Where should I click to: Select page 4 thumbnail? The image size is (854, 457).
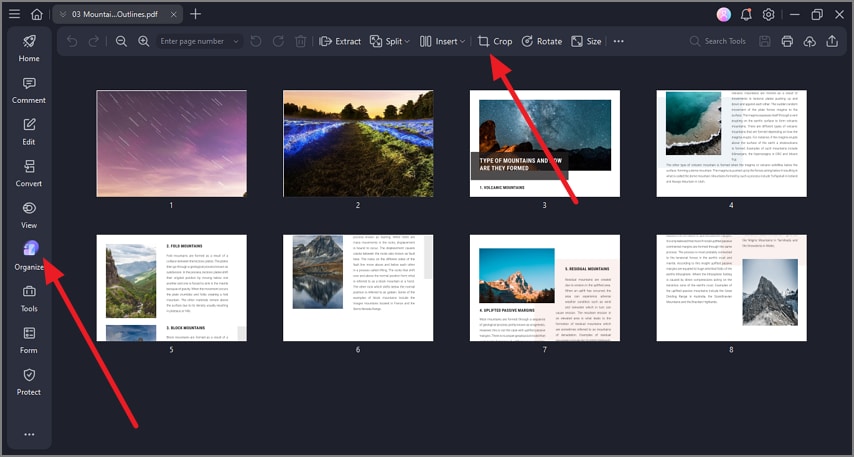[731, 143]
